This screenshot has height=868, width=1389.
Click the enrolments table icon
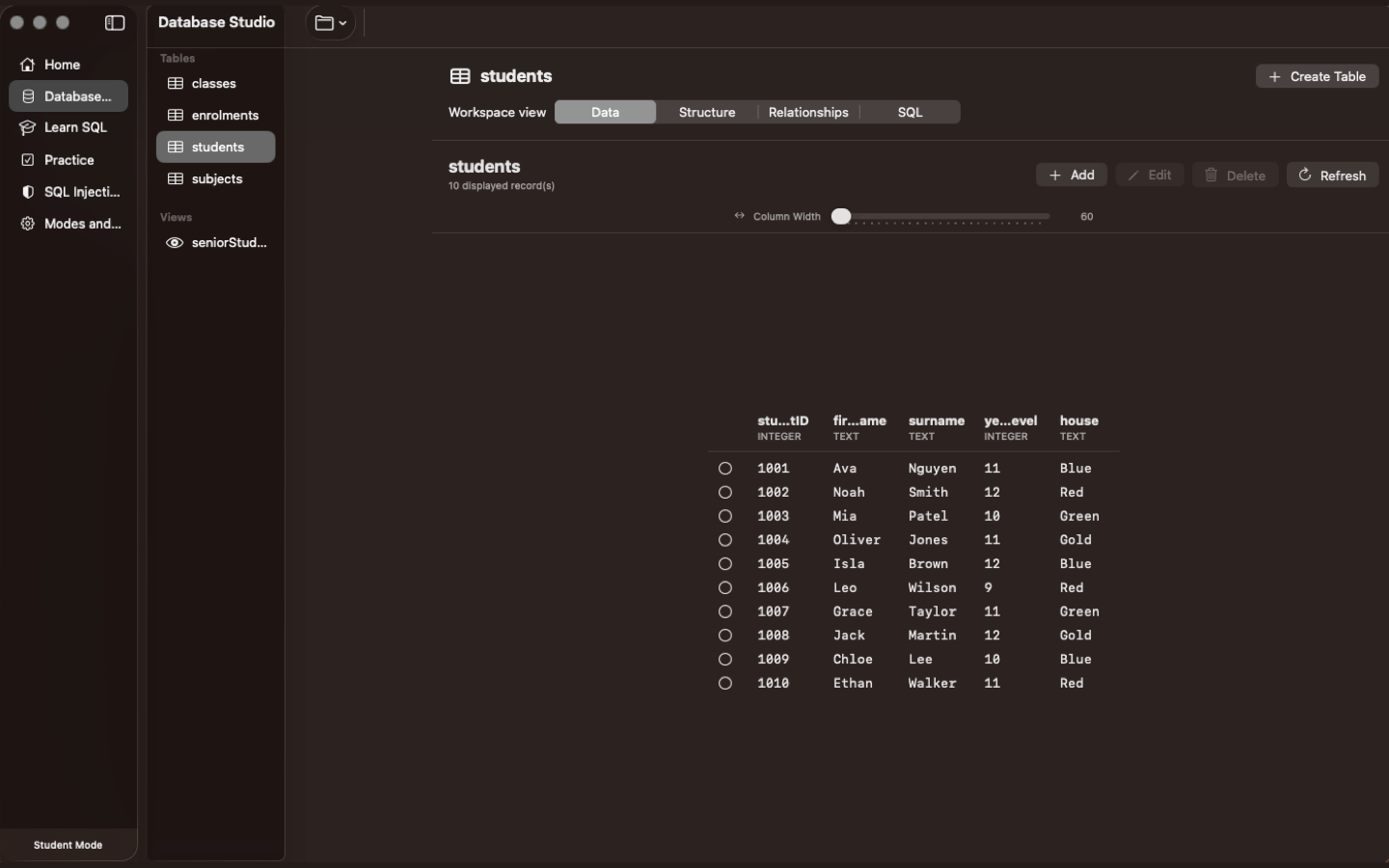[176, 116]
